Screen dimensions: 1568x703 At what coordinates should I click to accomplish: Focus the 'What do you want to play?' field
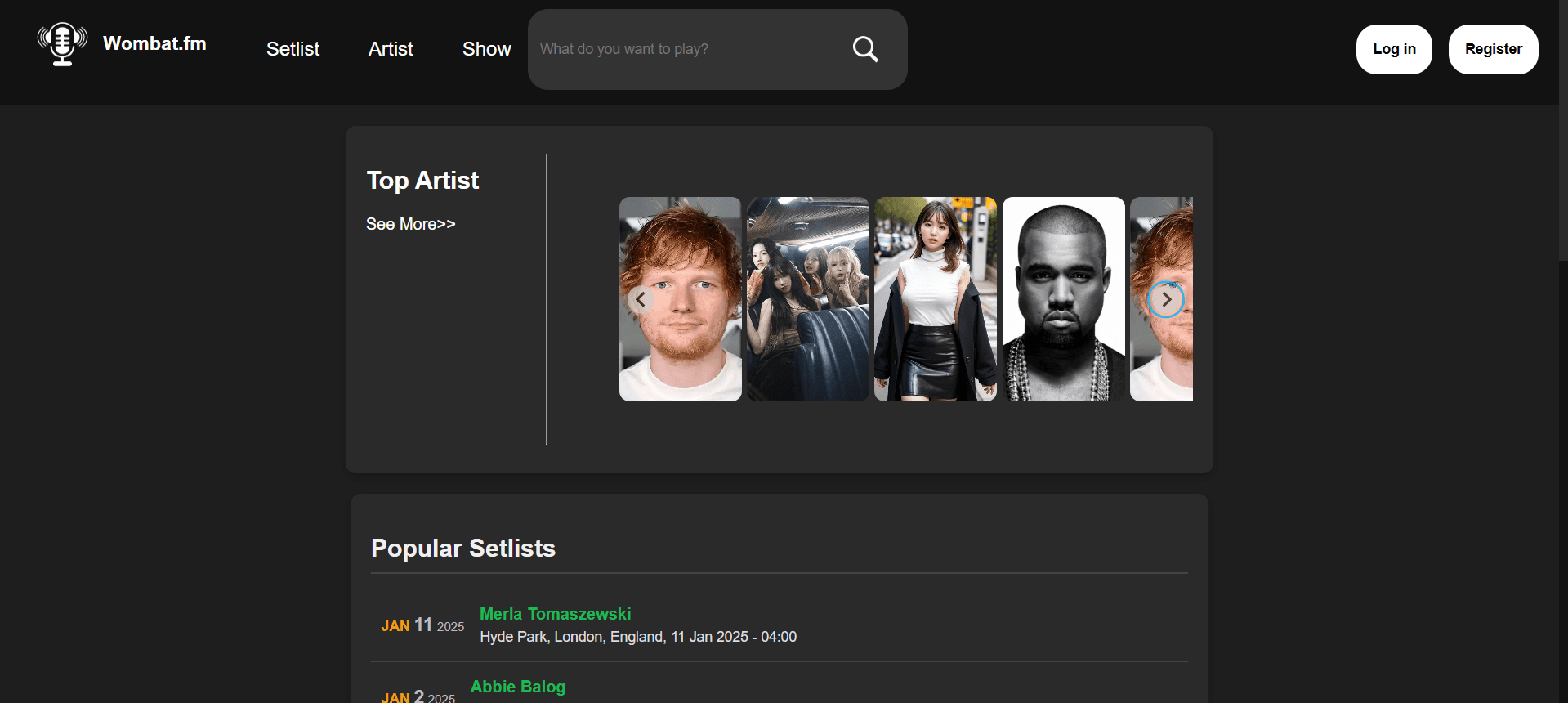[x=686, y=49]
